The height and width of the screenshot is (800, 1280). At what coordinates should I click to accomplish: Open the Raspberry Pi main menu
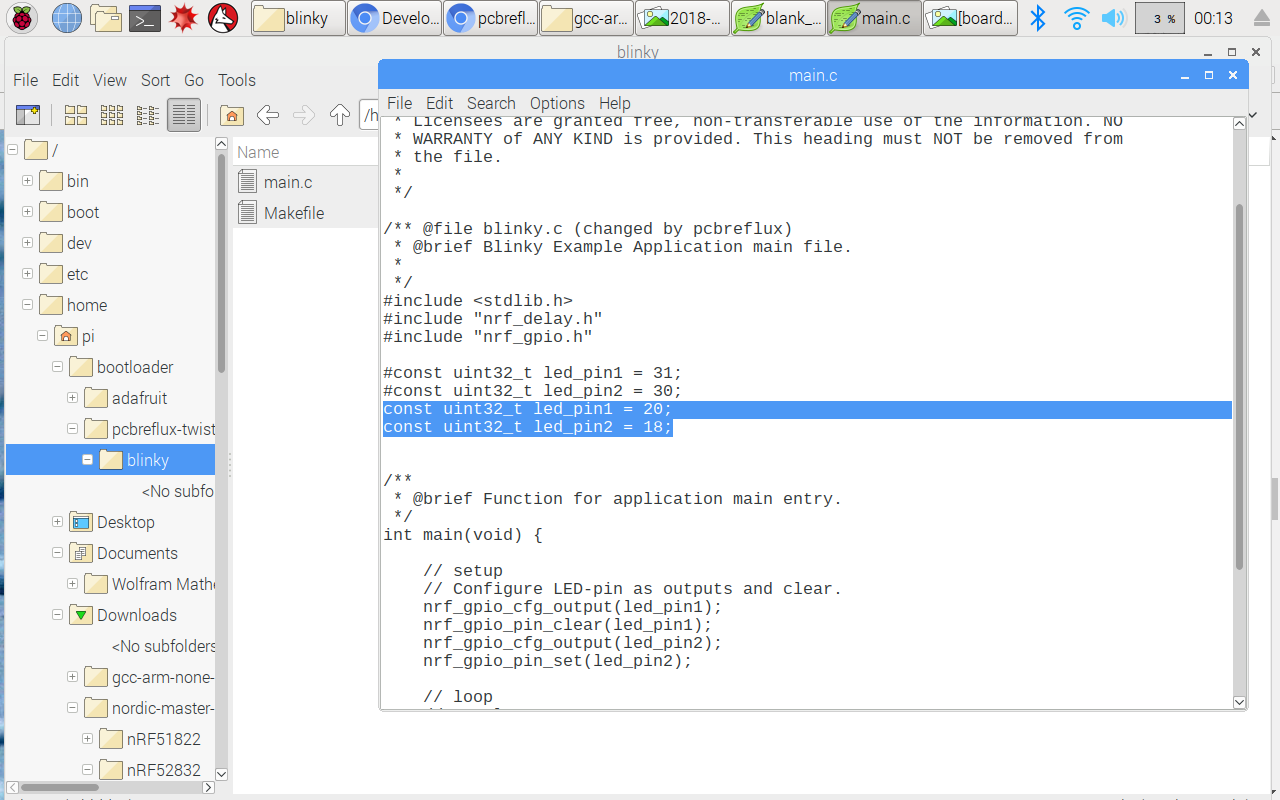[24, 18]
